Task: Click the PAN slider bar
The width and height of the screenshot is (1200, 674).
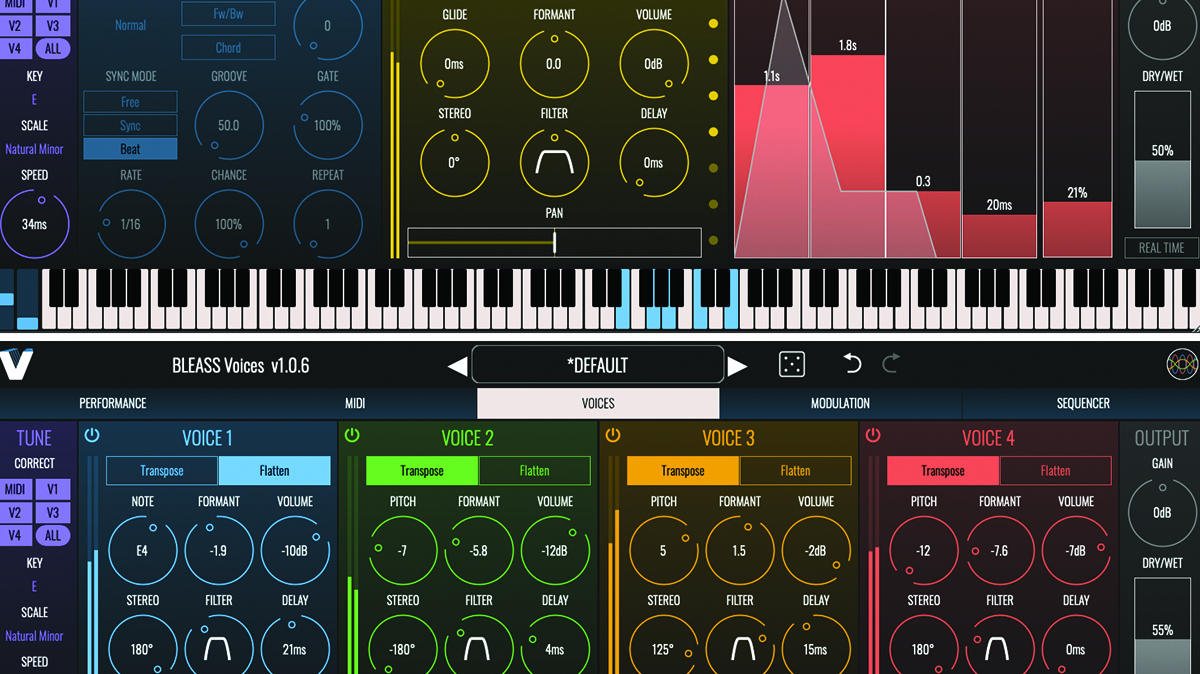Action: (555, 242)
